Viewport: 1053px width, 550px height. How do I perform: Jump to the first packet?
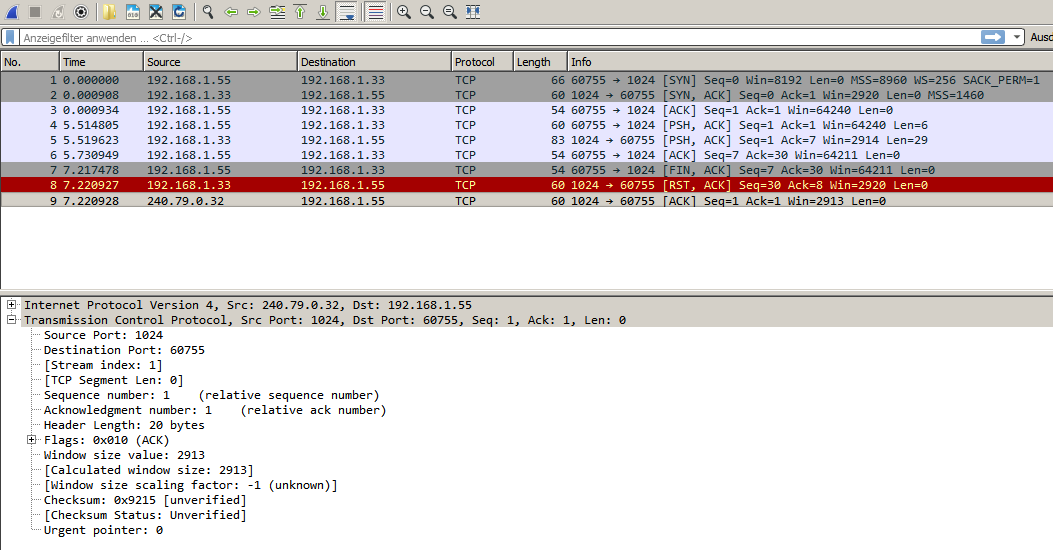pos(300,12)
